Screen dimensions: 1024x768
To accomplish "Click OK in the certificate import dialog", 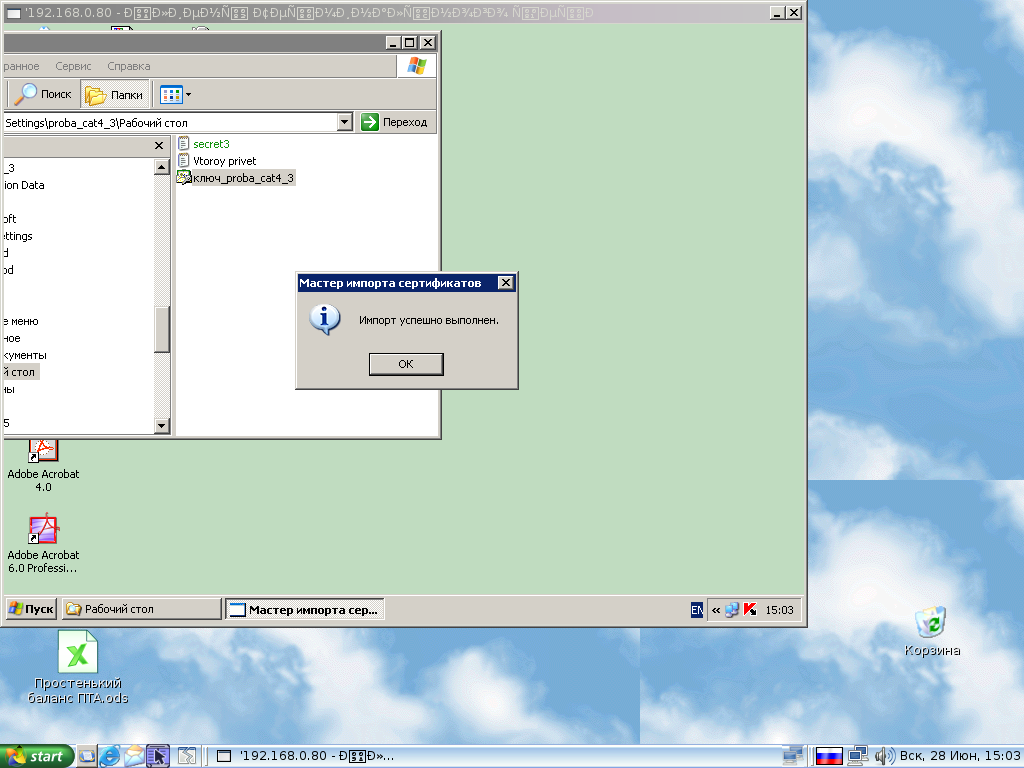I will [405, 364].
